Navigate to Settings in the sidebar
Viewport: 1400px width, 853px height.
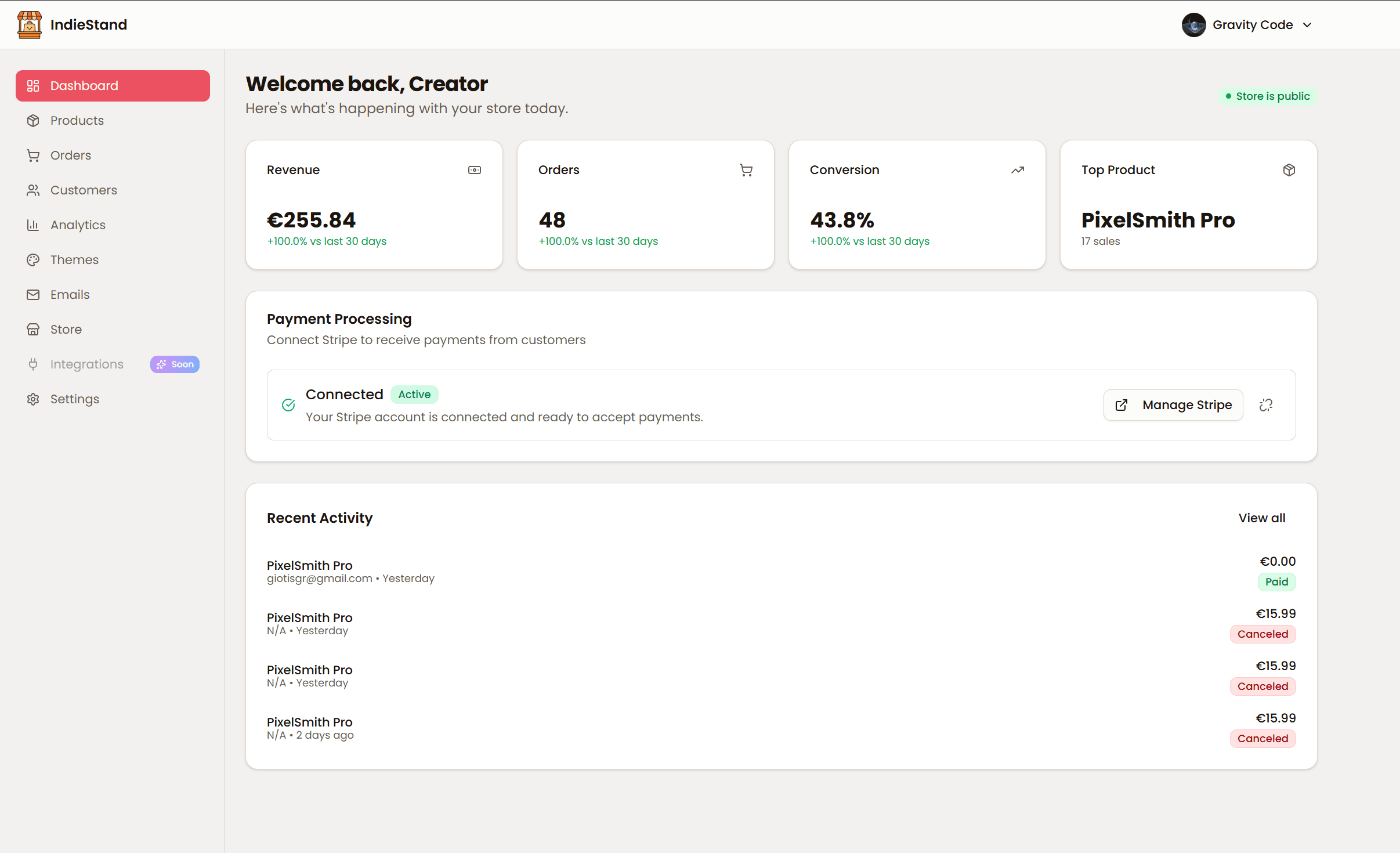click(74, 399)
